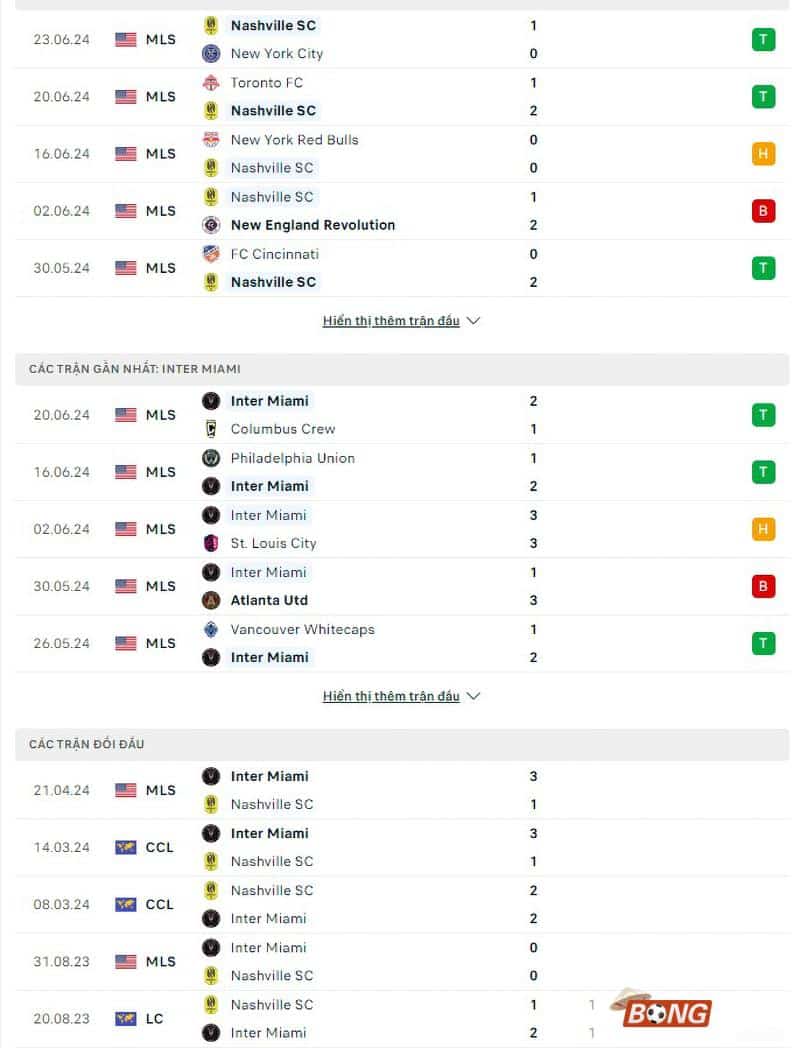This screenshot has height=1048, width=800.
Task: Click the Nashville SC club logo
Action: 210,25
